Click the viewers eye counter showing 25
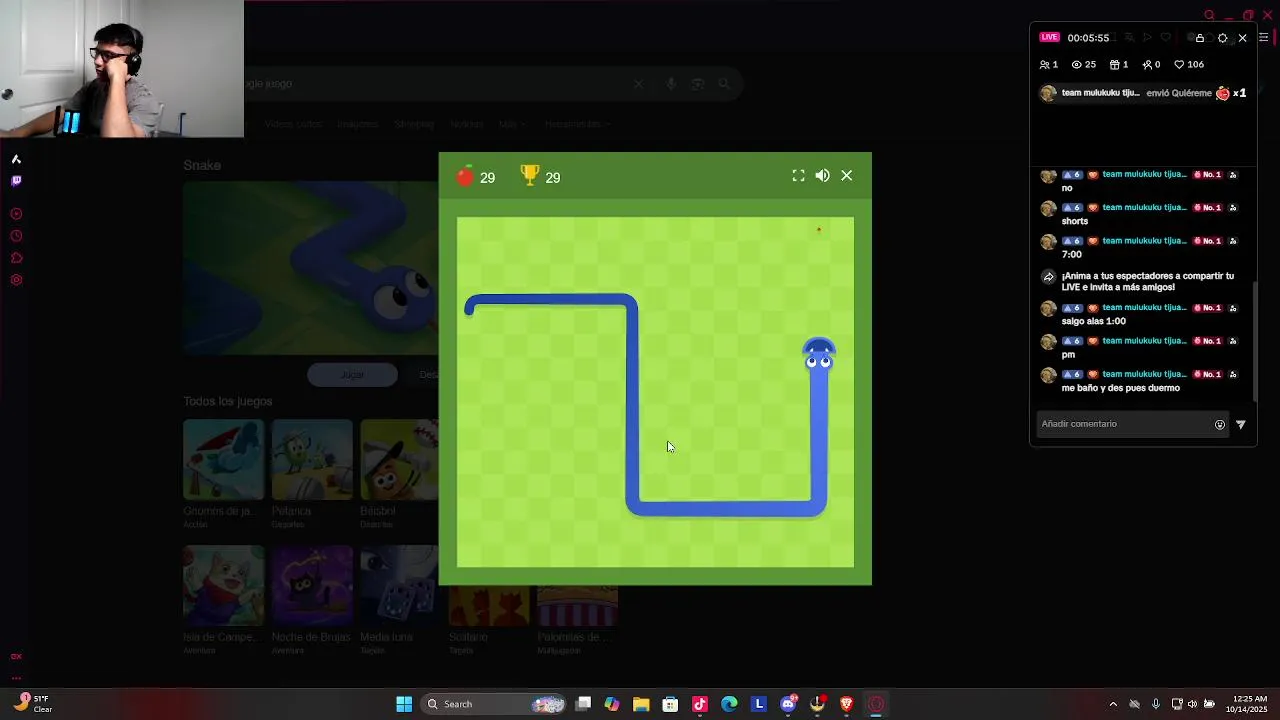This screenshot has height=720, width=1280. (1084, 64)
